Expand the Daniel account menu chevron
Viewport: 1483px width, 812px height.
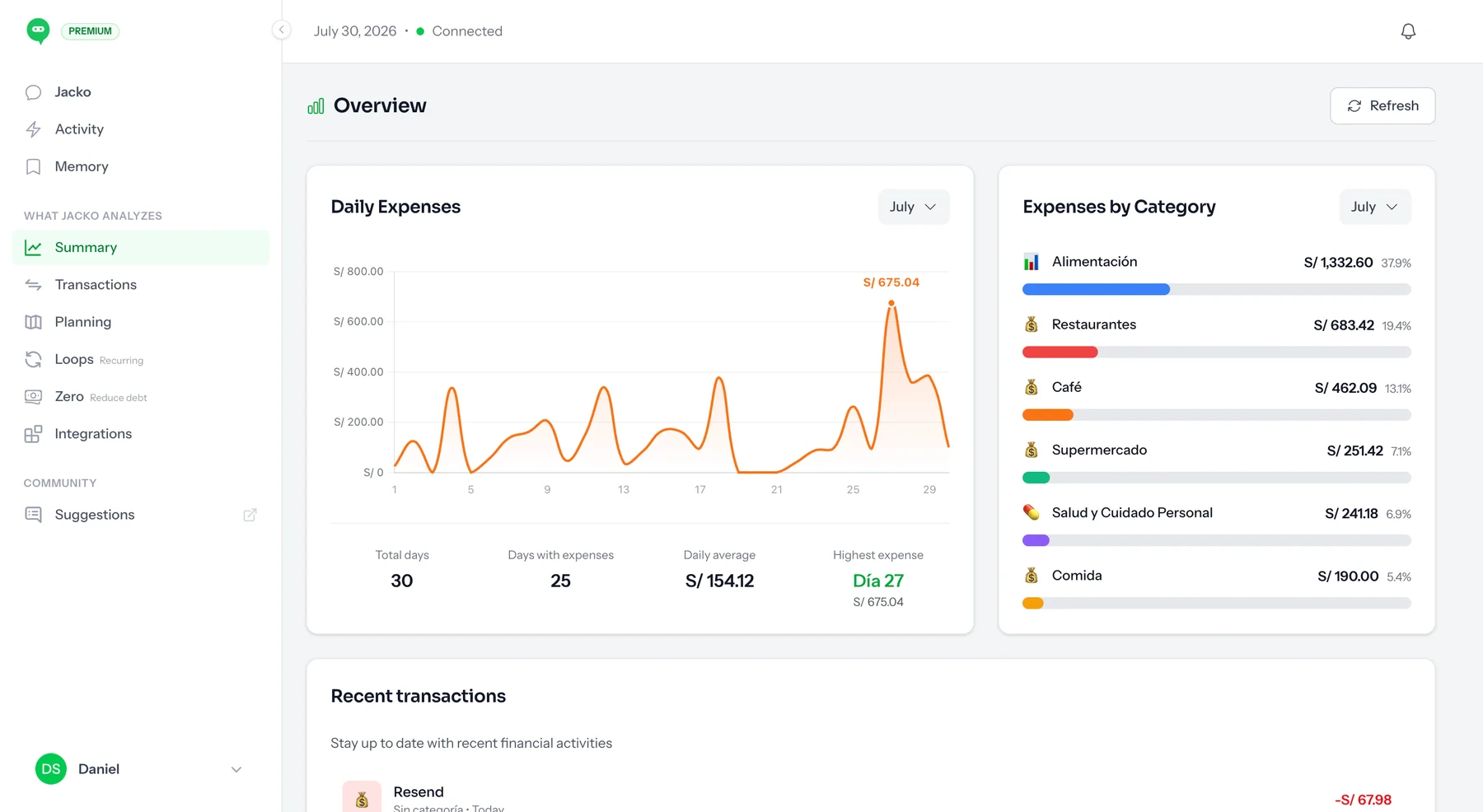coord(236,769)
